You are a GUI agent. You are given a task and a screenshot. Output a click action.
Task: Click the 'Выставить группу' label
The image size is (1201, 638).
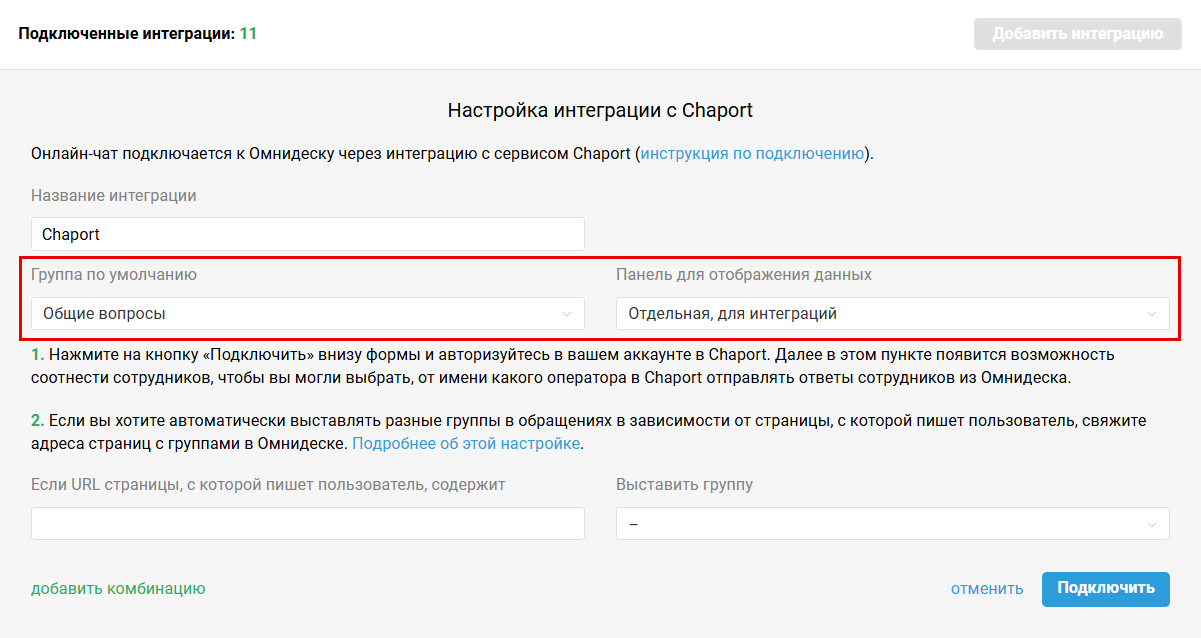point(685,484)
